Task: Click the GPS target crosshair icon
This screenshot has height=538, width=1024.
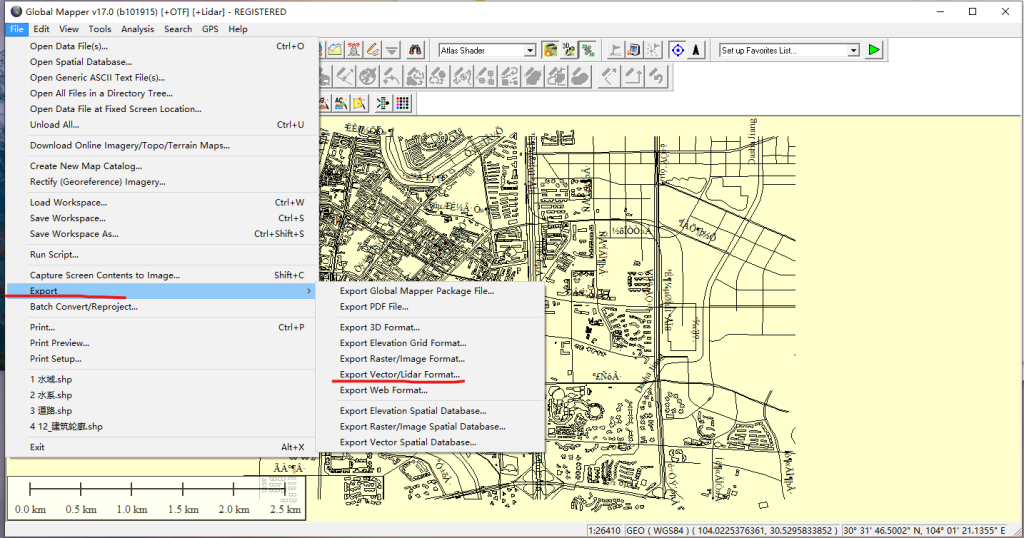Action: pos(677,50)
